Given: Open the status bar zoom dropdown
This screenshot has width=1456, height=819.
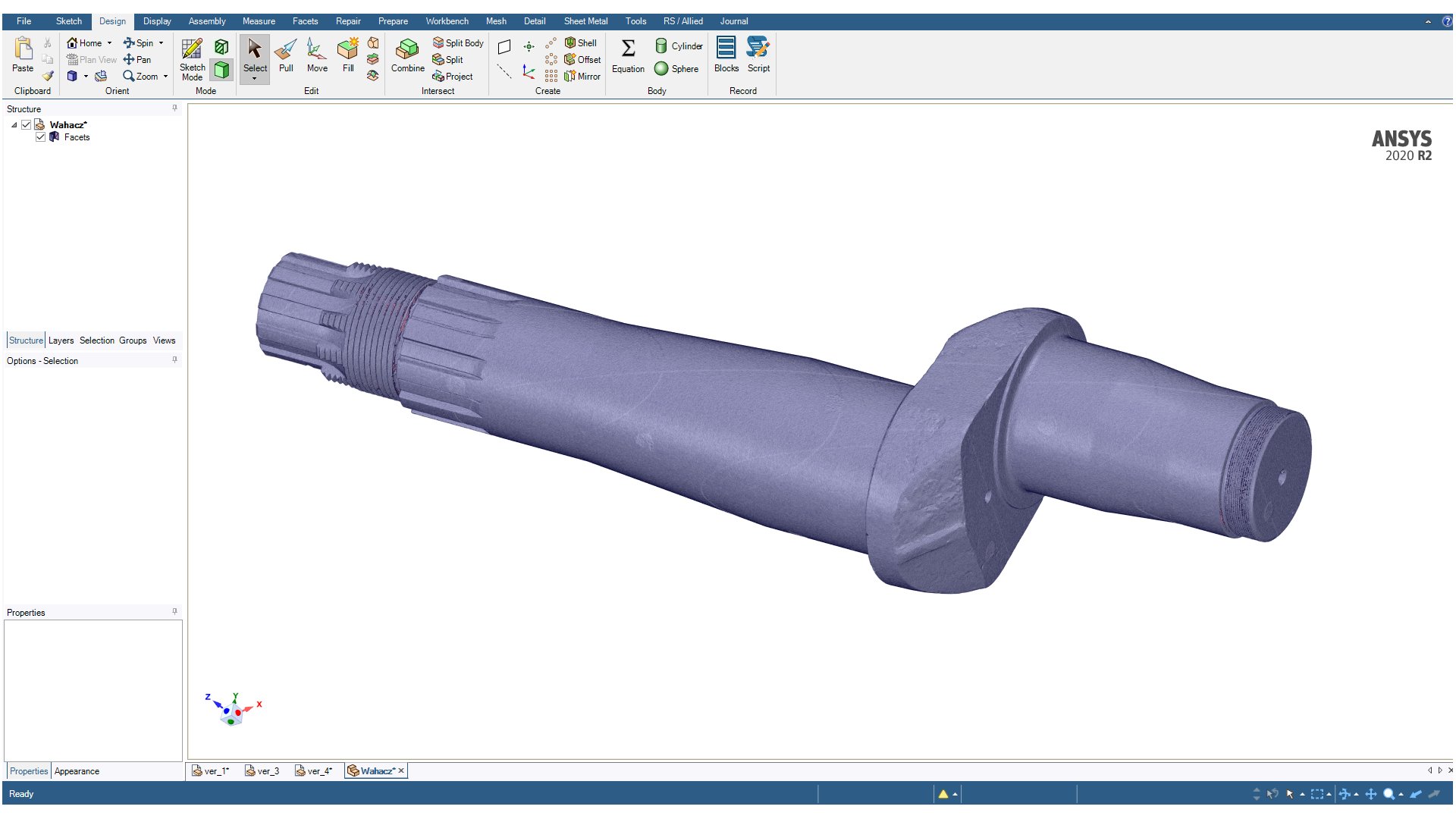Looking at the screenshot, I should (1401, 795).
